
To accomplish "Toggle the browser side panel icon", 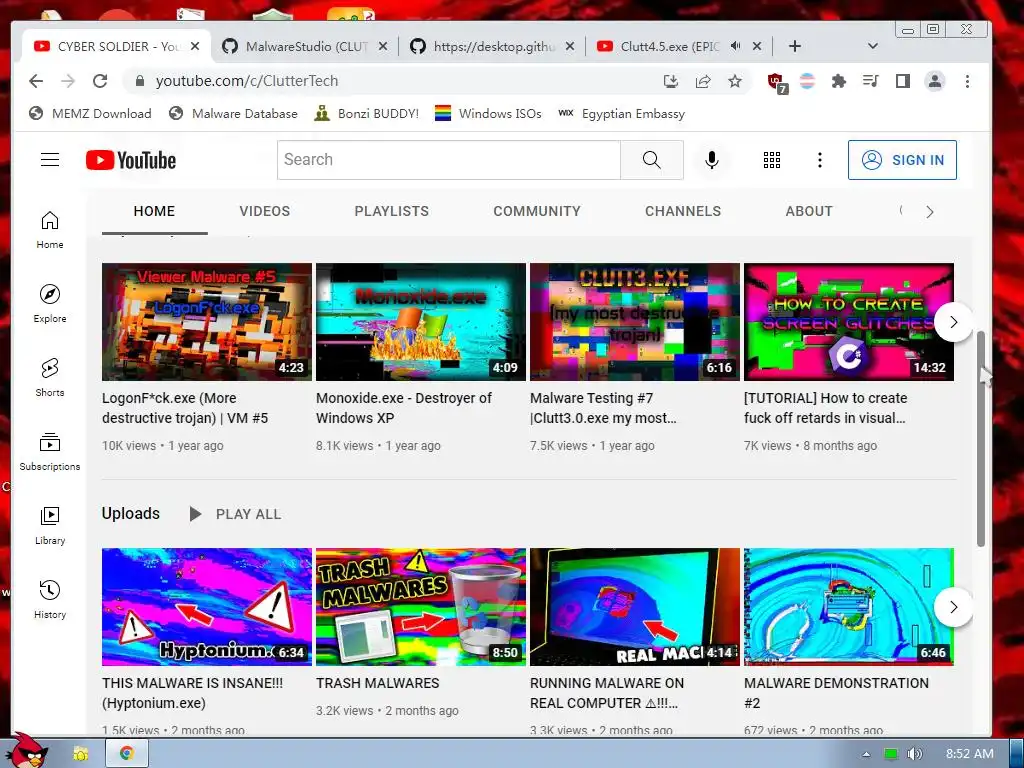I will 903,81.
